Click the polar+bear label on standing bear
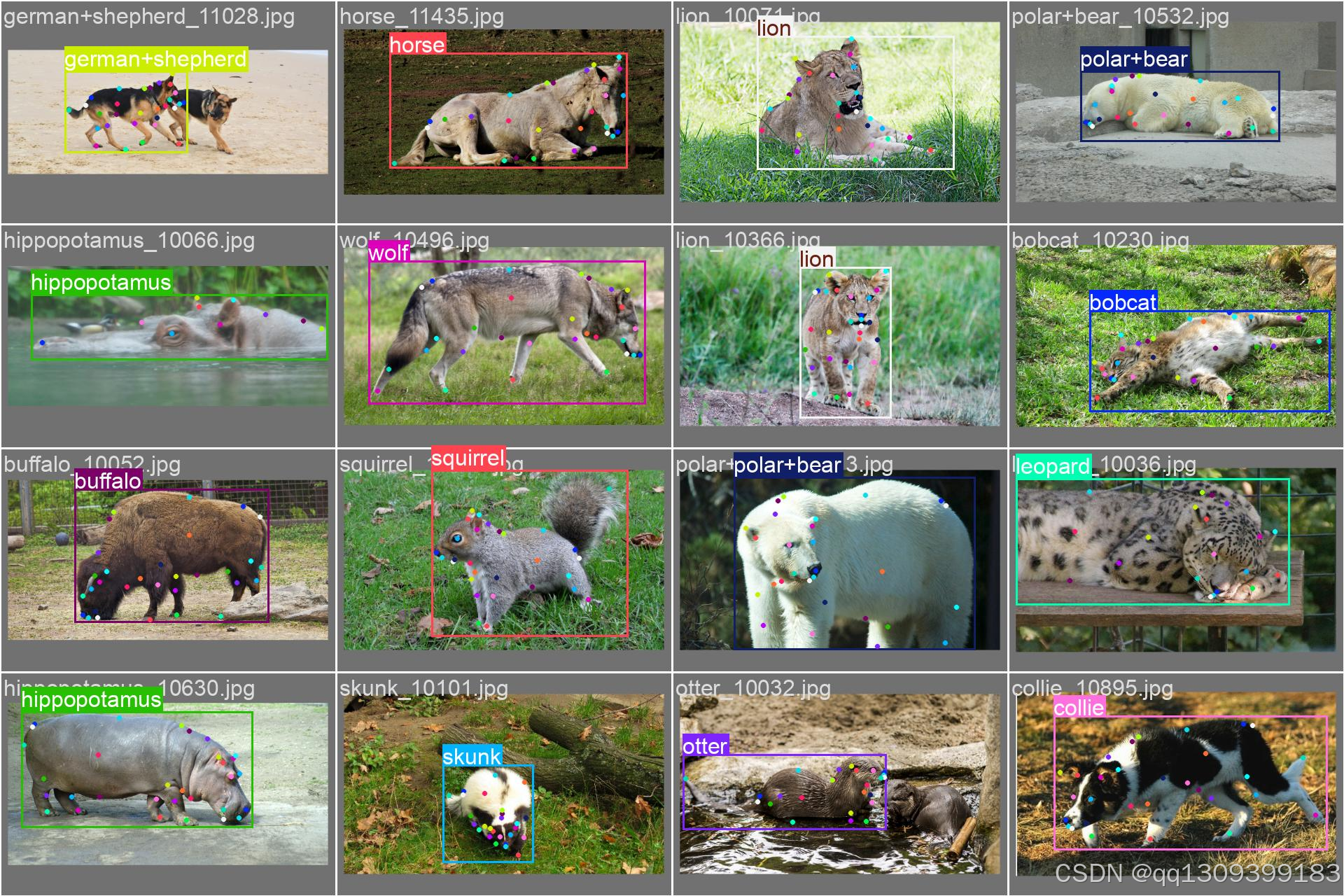 (x=787, y=465)
